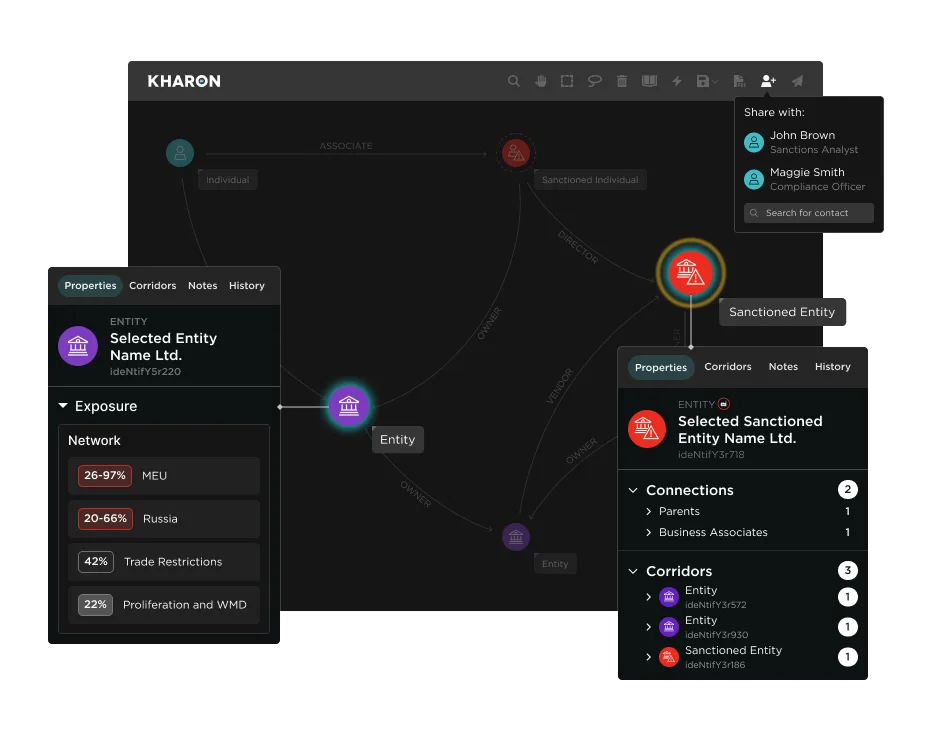Click the Search for contact field
Screen dimensions: 950x740
pos(808,213)
